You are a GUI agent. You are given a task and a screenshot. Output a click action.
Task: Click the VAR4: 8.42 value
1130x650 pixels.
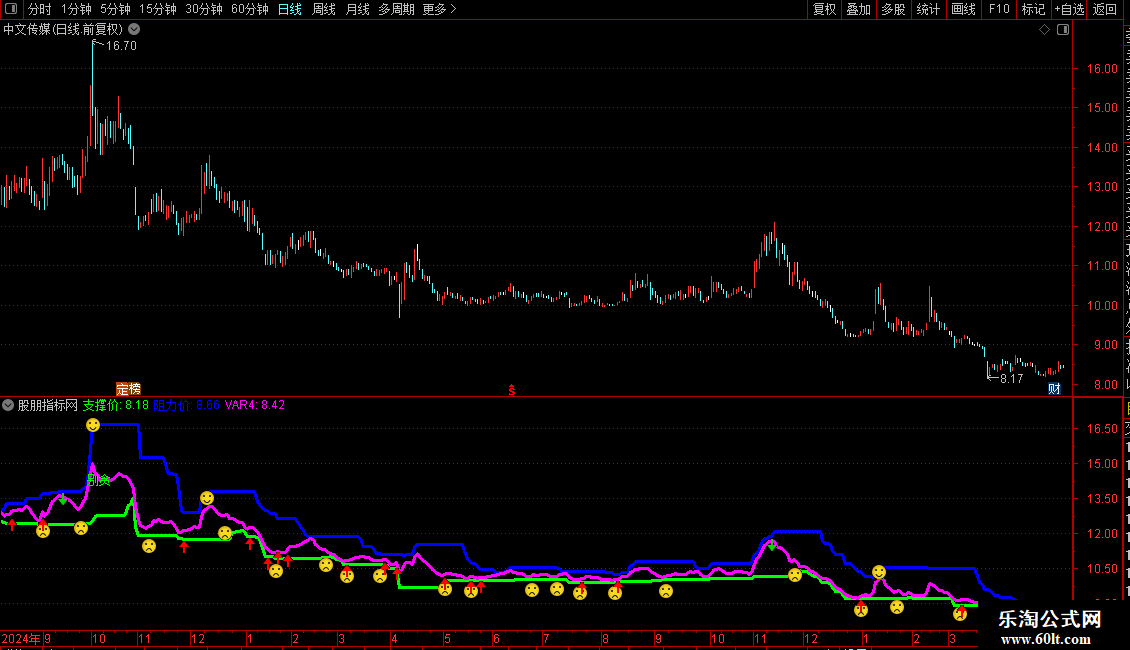click(254, 405)
